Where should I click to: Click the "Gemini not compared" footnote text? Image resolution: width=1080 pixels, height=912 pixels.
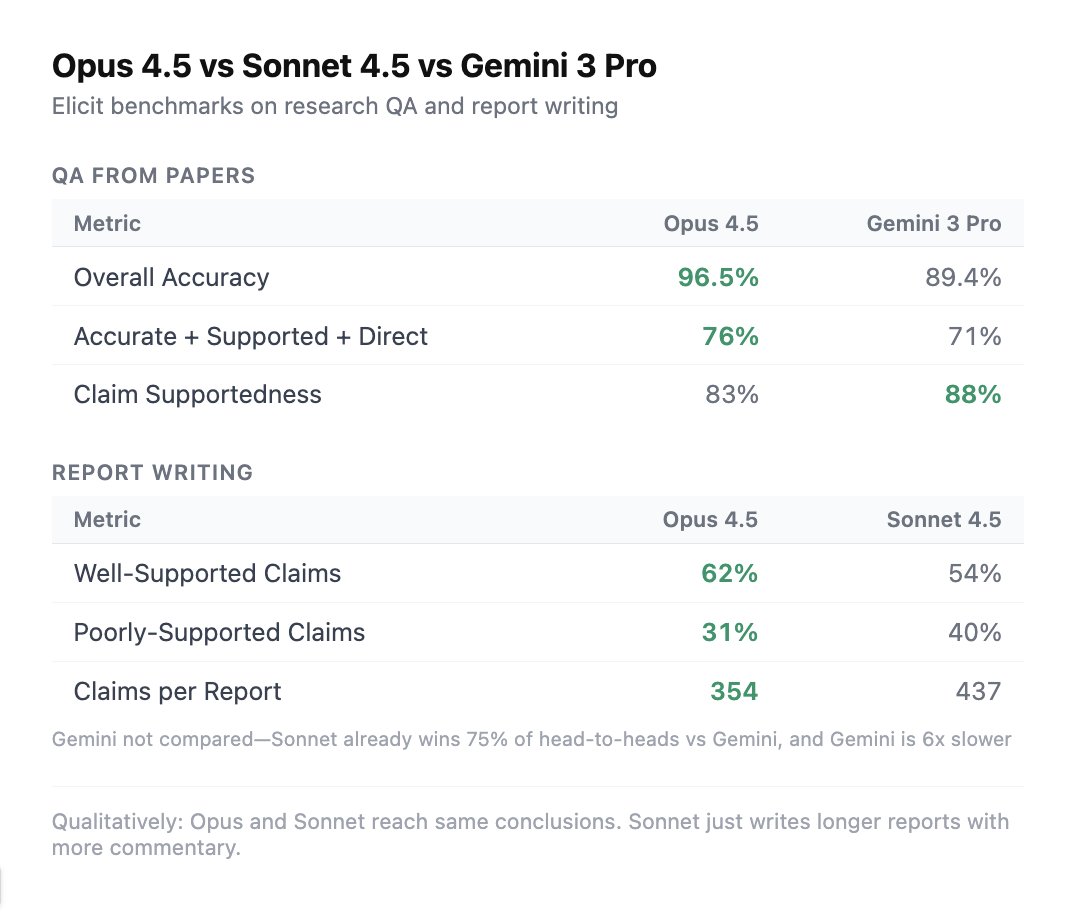pos(531,740)
